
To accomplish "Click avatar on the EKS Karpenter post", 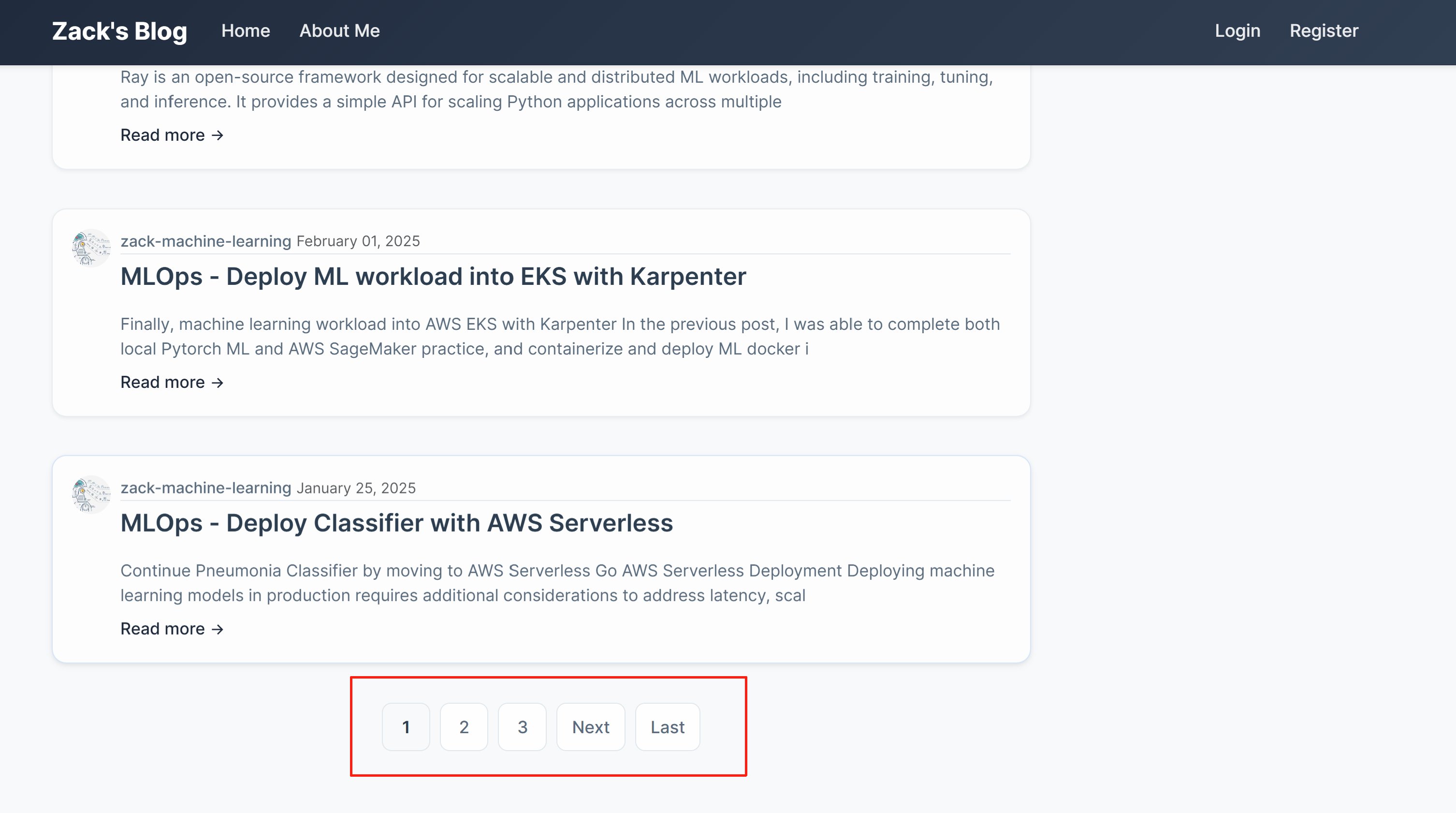I will pyautogui.click(x=90, y=248).
